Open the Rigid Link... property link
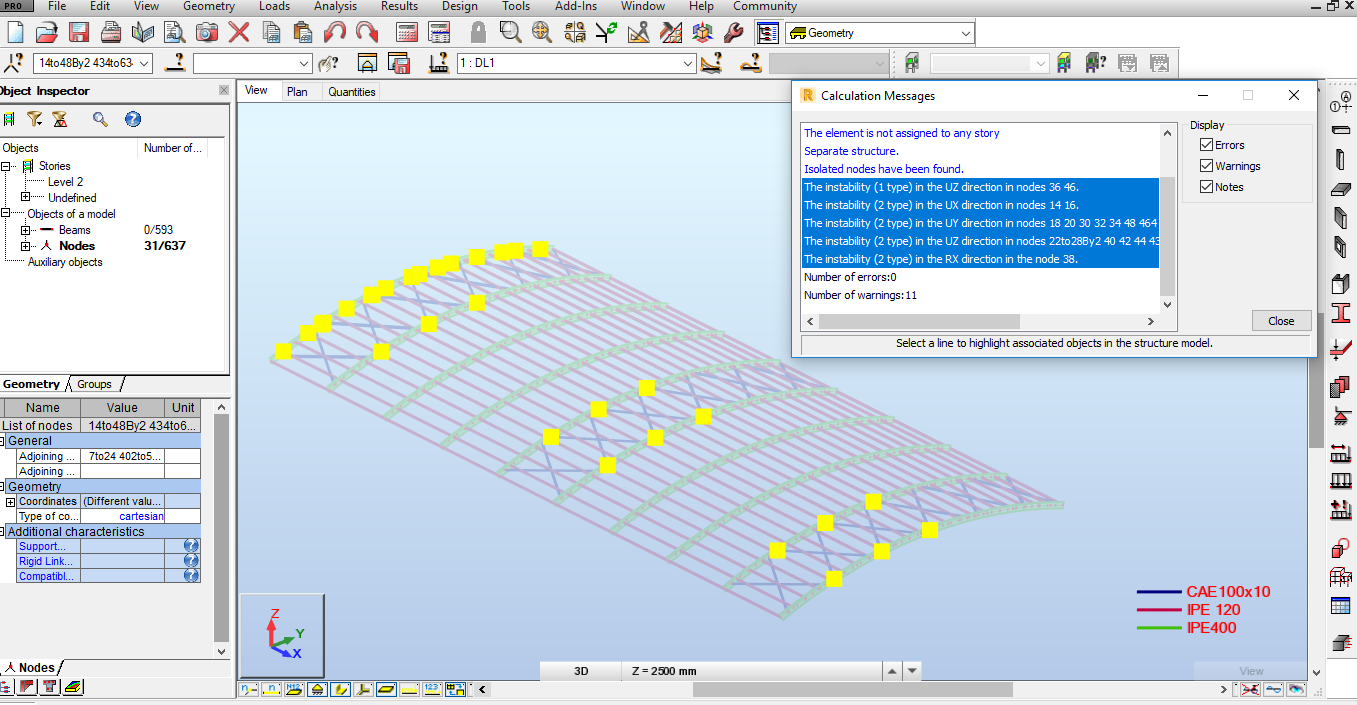Viewport: 1357px width, 705px height. [x=45, y=561]
